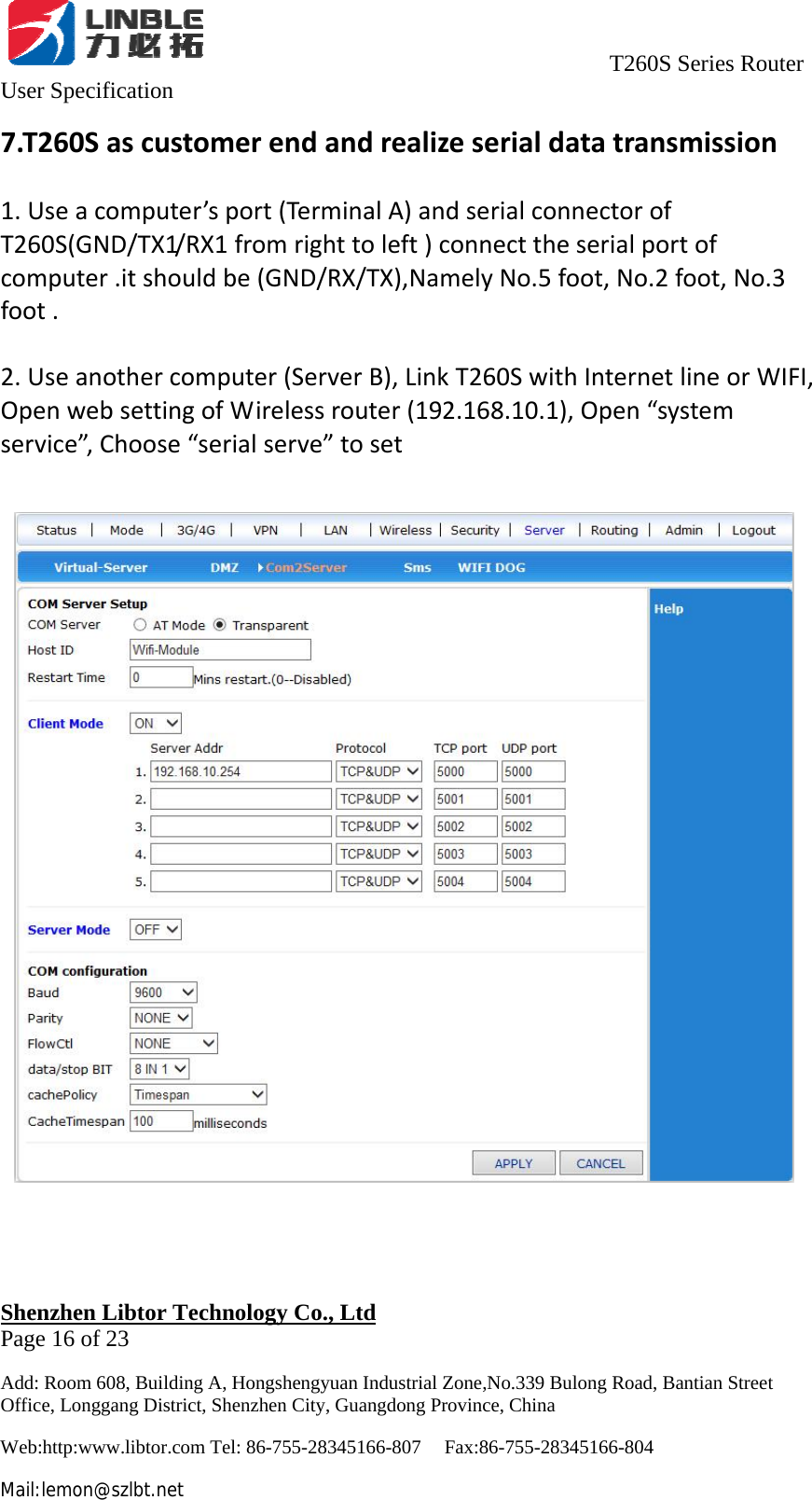Click the UDP port 5002 field
This screenshot has height=1500, width=812.
pyautogui.click(x=533, y=826)
